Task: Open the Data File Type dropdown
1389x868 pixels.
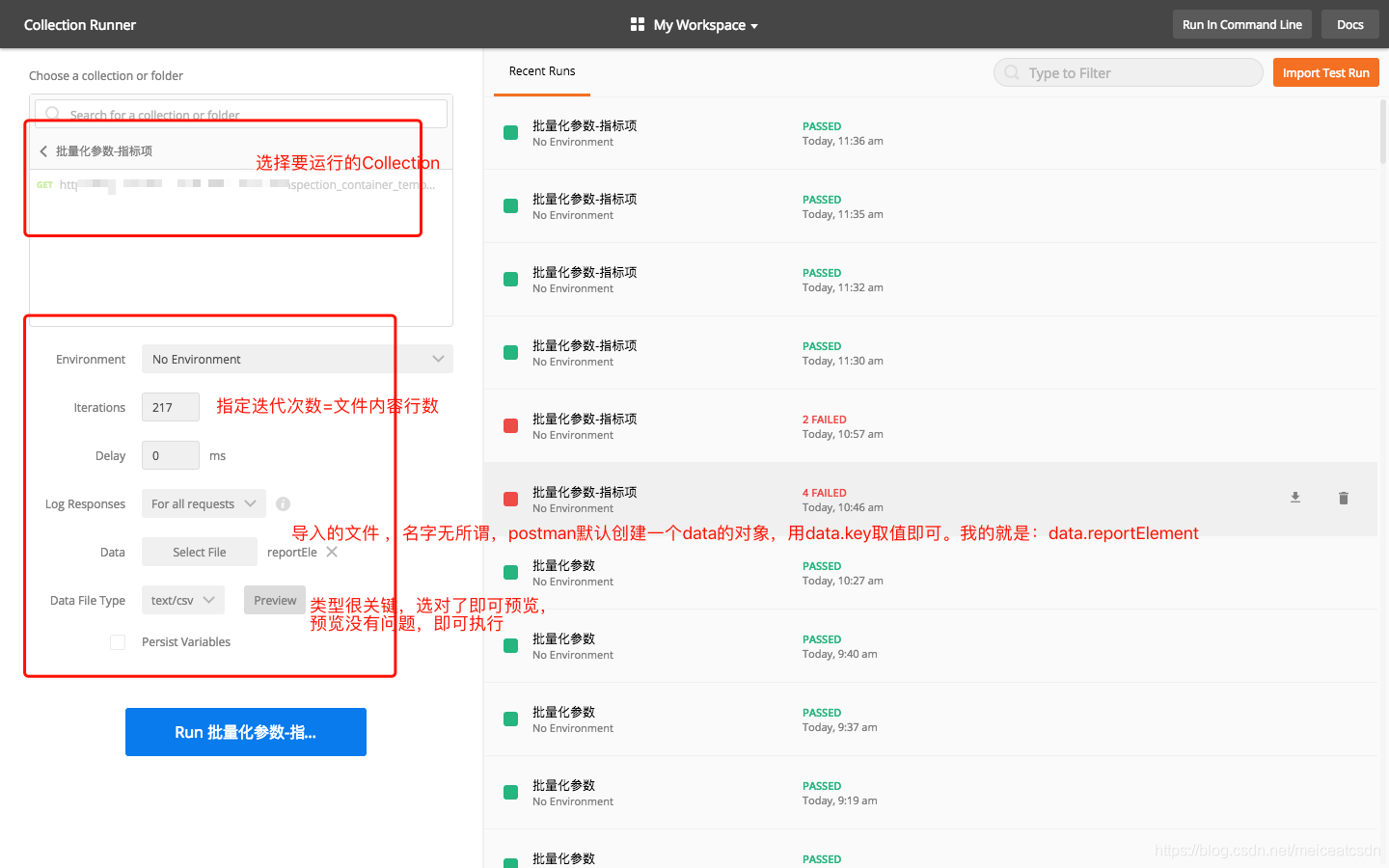Action: (x=182, y=599)
